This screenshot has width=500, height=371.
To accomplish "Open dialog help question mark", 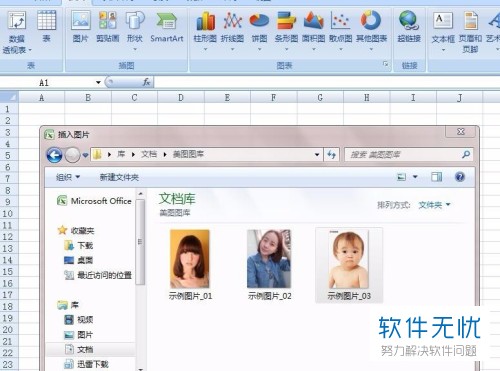I will [x=460, y=177].
